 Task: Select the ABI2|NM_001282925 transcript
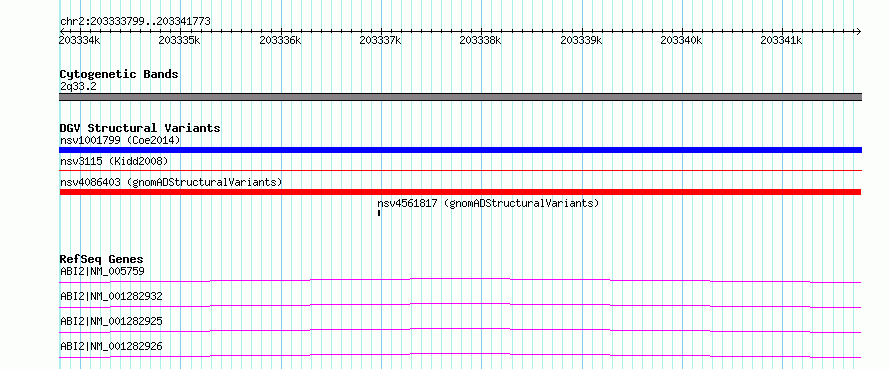(111, 321)
